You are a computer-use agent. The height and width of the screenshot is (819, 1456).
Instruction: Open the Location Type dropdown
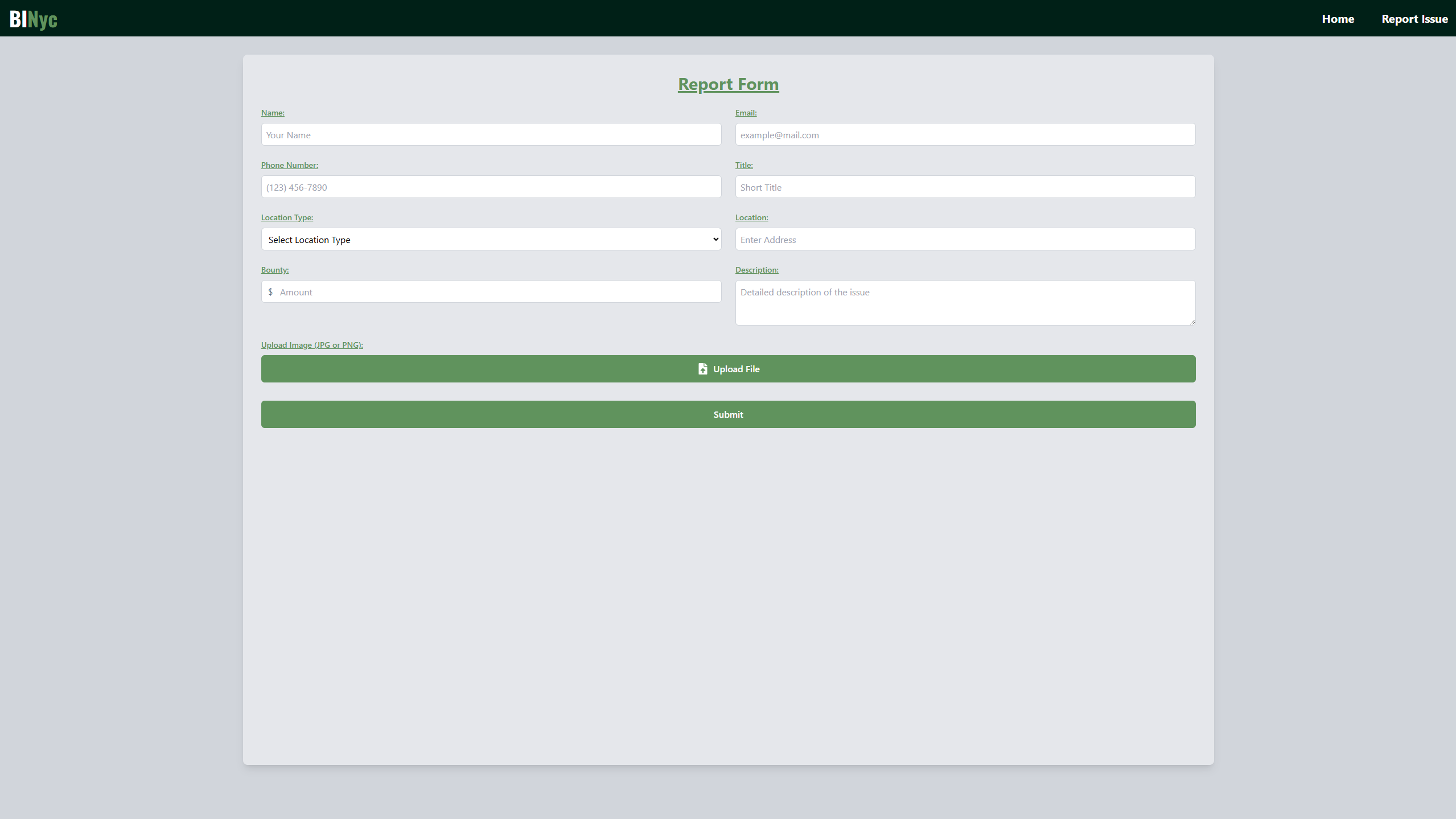[x=490, y=240]
